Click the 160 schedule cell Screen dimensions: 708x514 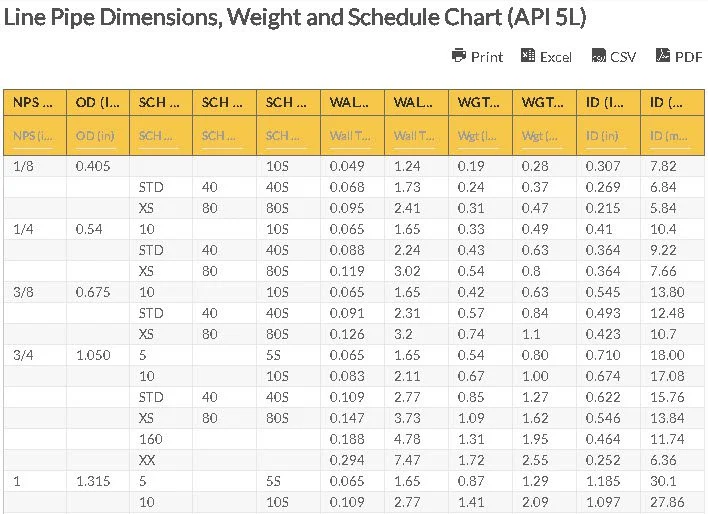(149, 439)
